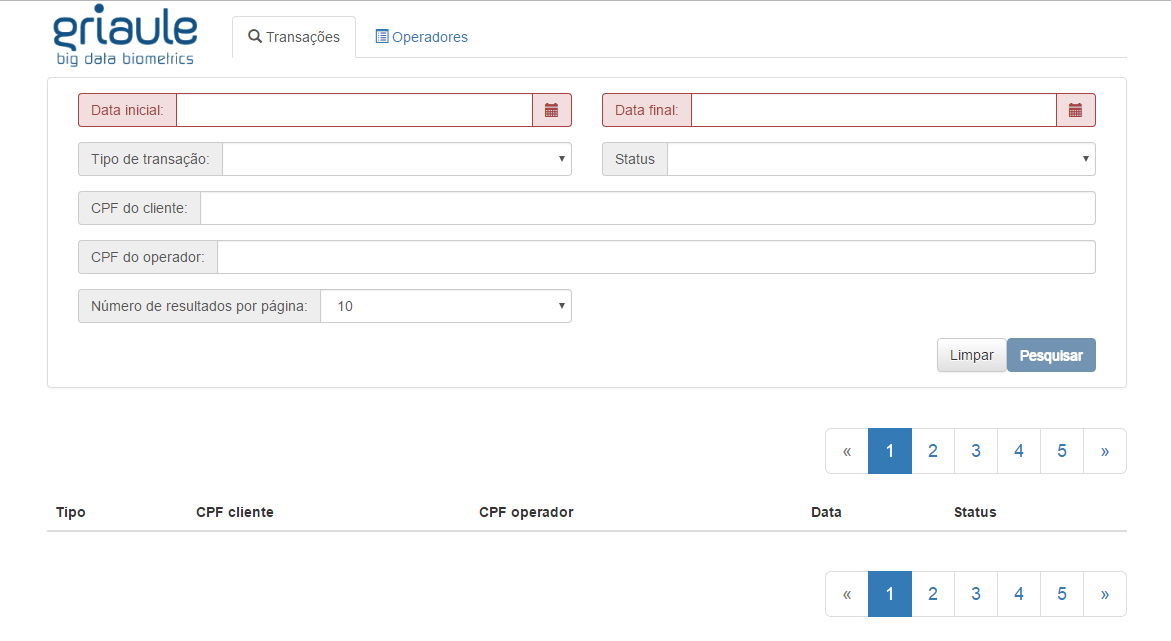1171x641 pixels.
Task: Select the CPF do operador input field
Action: (656, 257)
